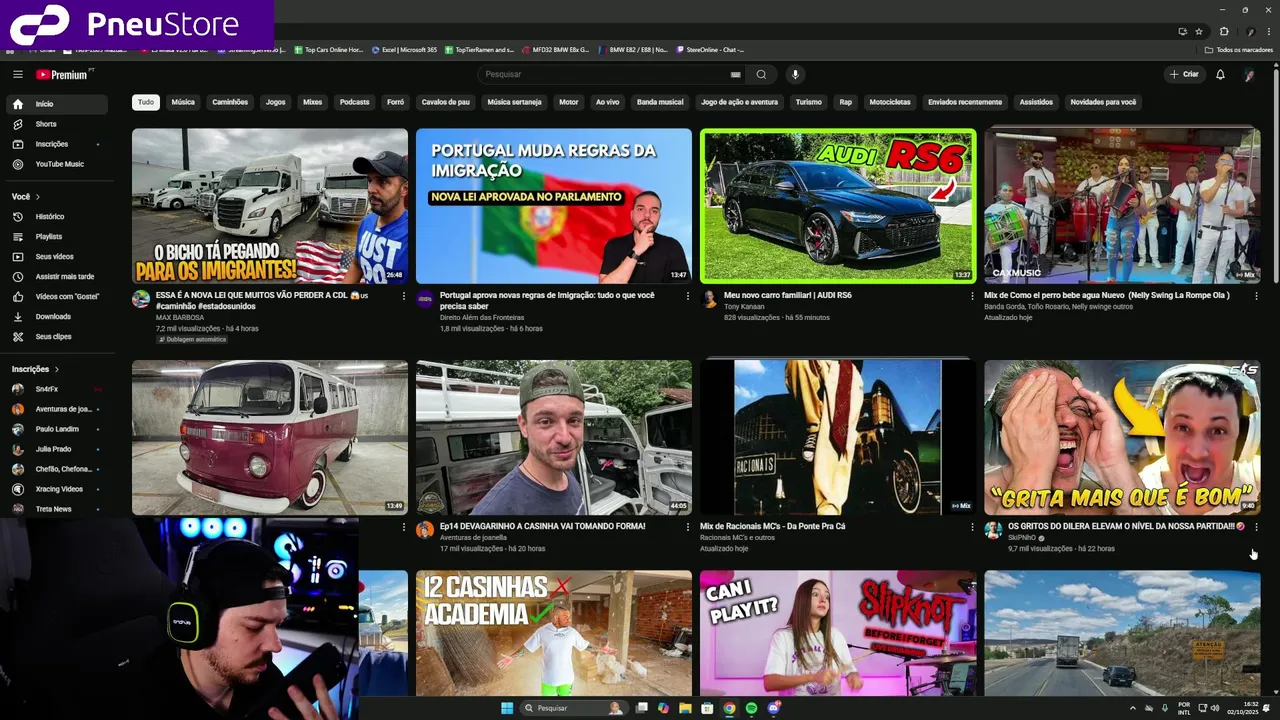The width and height of the screenshot is (1280, 720).
Task: Open Vídeos com "Gostei" list
Action: tap(58, 296)
